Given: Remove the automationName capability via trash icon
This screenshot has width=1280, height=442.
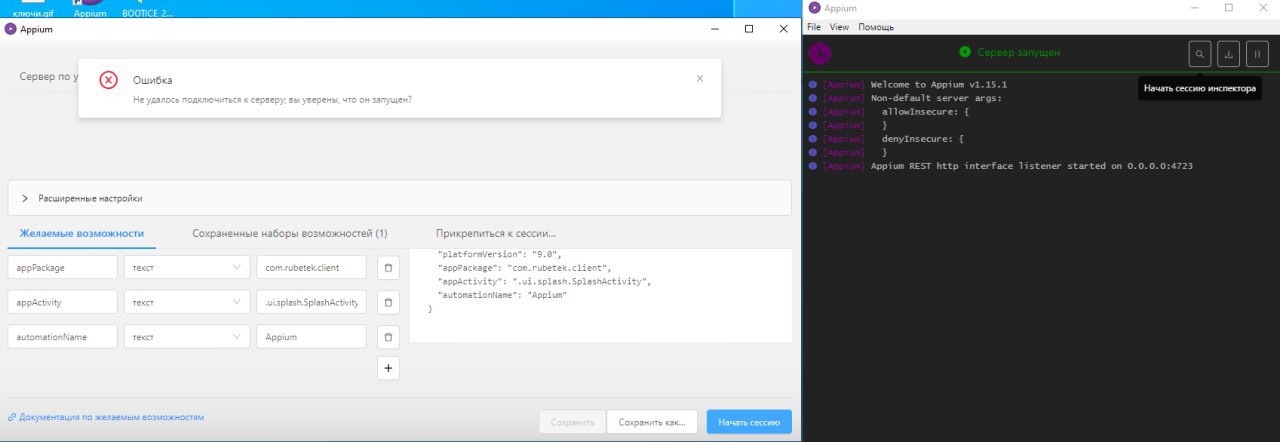Looking at the screenshot, I should 388,337.
